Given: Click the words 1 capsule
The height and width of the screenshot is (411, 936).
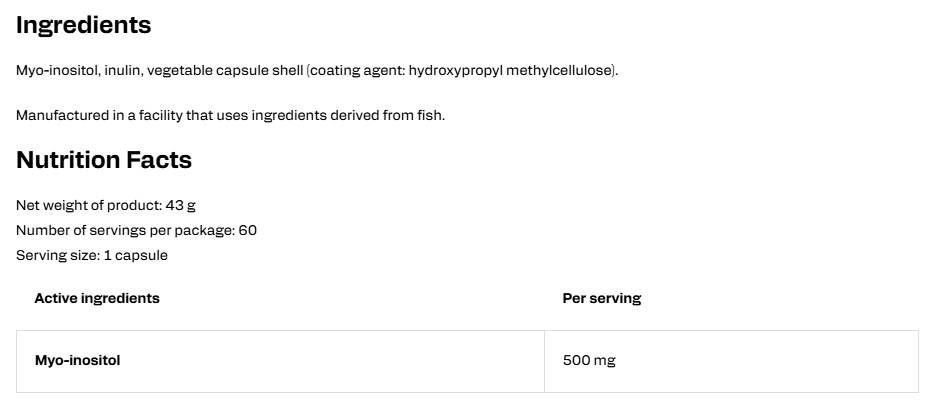Looking at the screenshot, I should click(136, 255).
